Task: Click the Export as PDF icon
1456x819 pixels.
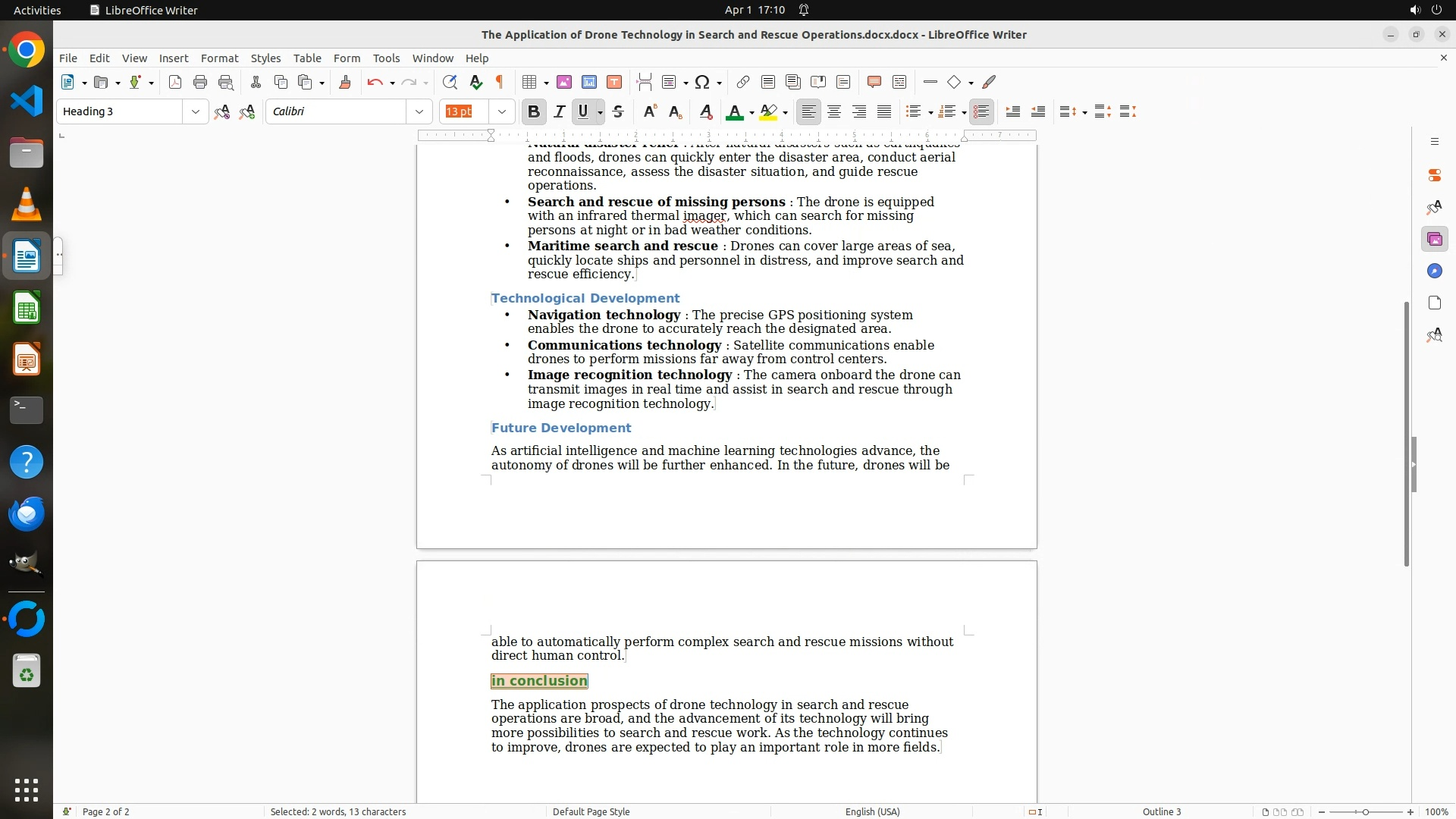Action: 175,82
